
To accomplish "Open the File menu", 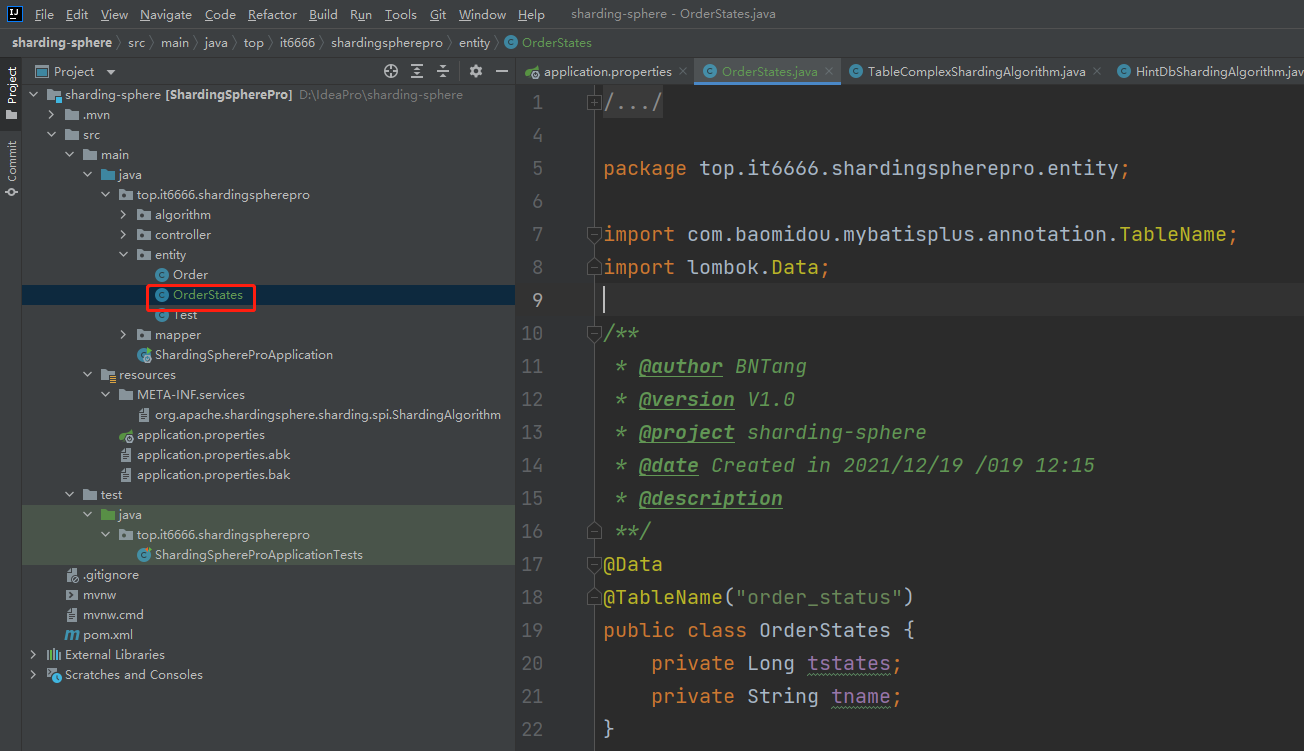I will 44,14.
